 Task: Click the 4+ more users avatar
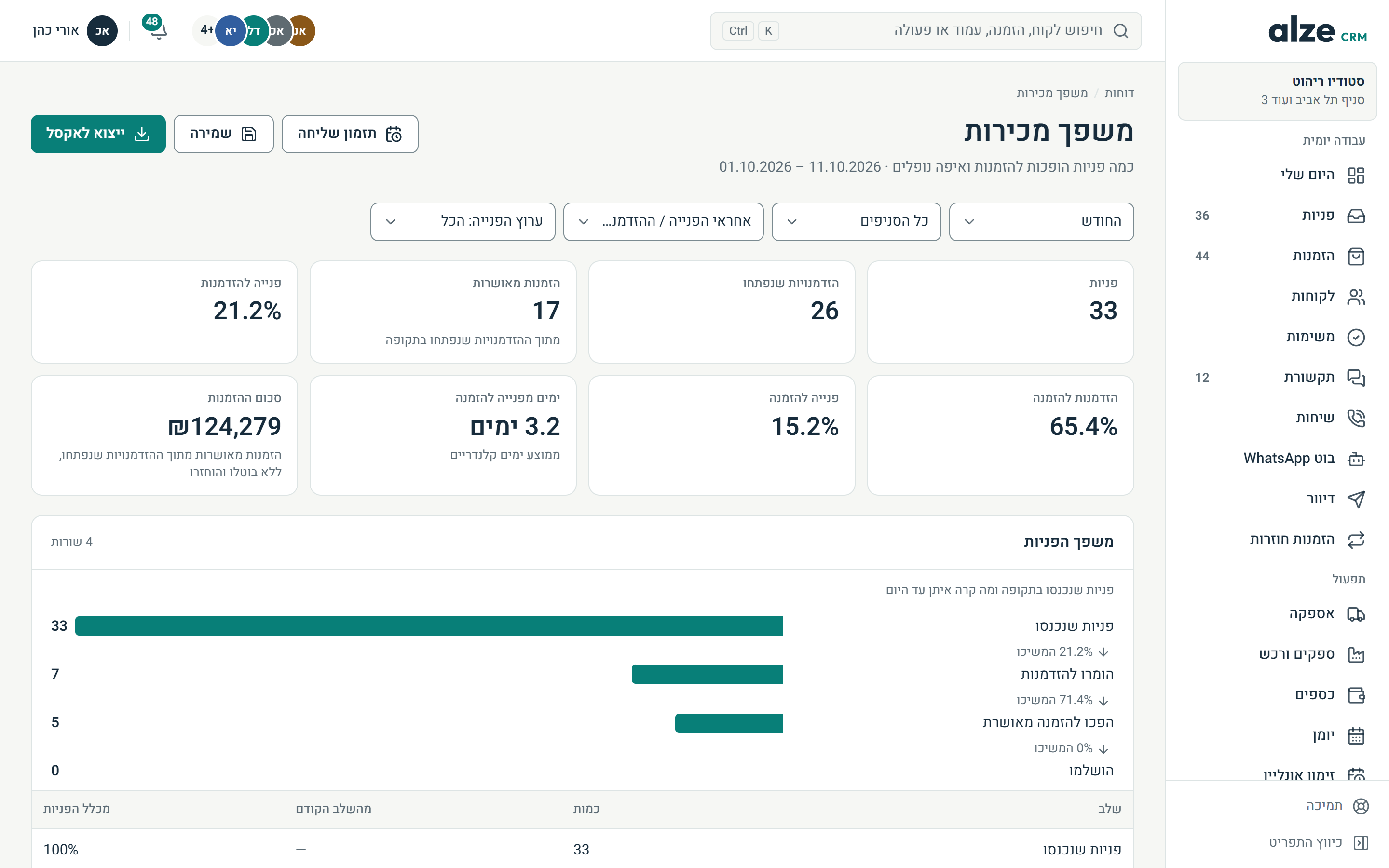tap(205, 30)
